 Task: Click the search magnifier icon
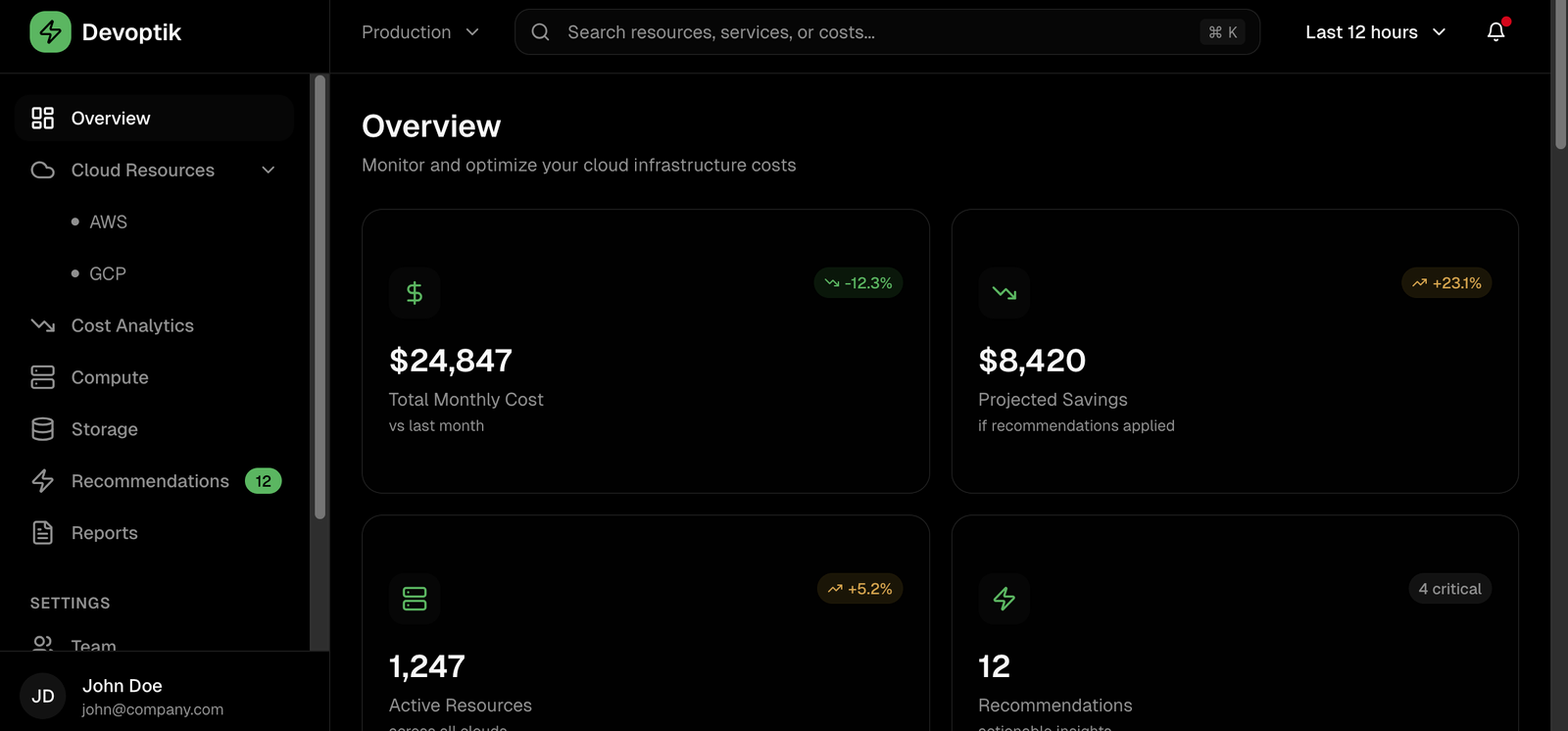(x=540, y=32)
